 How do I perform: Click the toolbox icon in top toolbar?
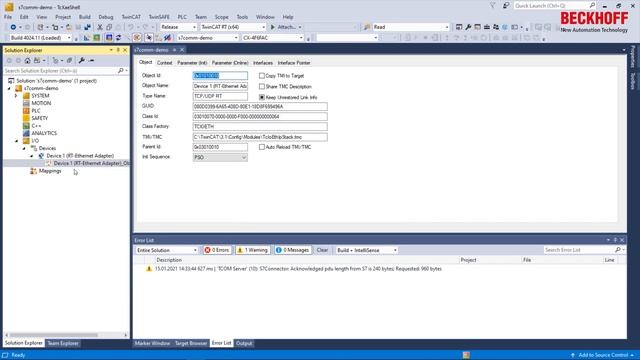coord(487,27)
